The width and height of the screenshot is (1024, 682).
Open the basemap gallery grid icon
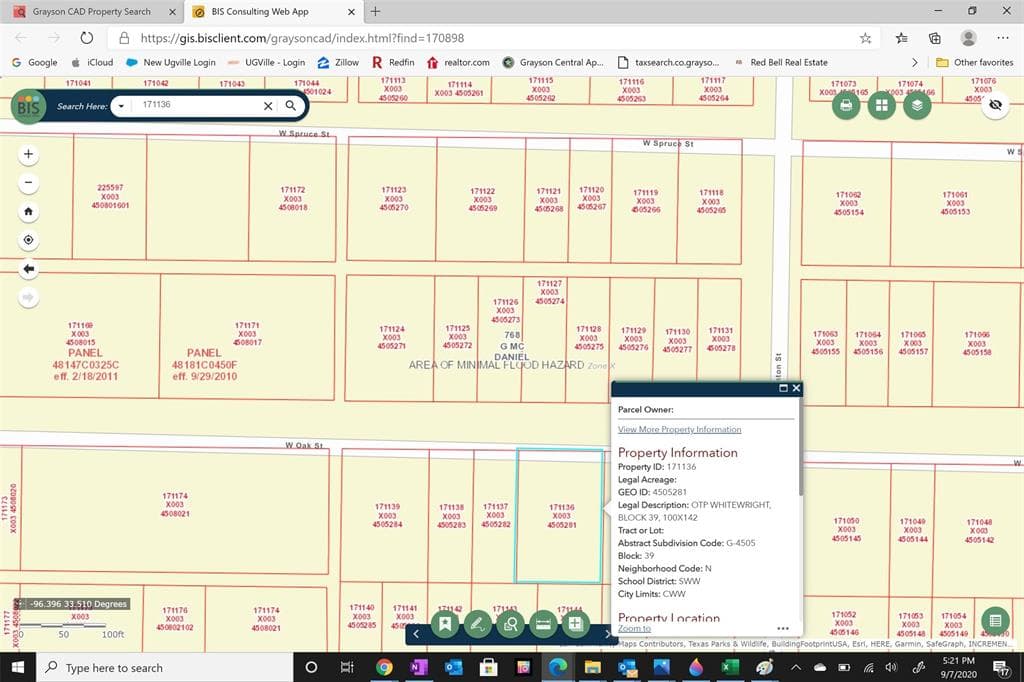(x=882, y=105)
